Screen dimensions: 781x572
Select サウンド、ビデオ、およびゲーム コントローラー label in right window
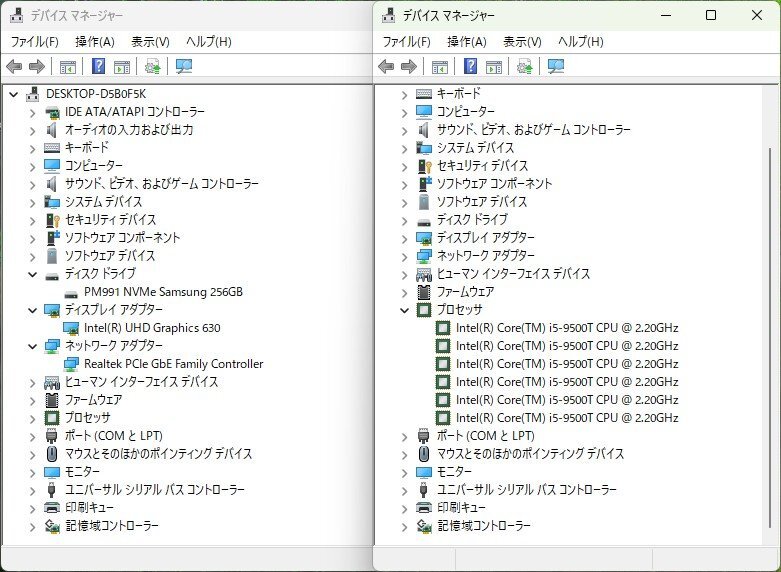[x=533, y=130]
